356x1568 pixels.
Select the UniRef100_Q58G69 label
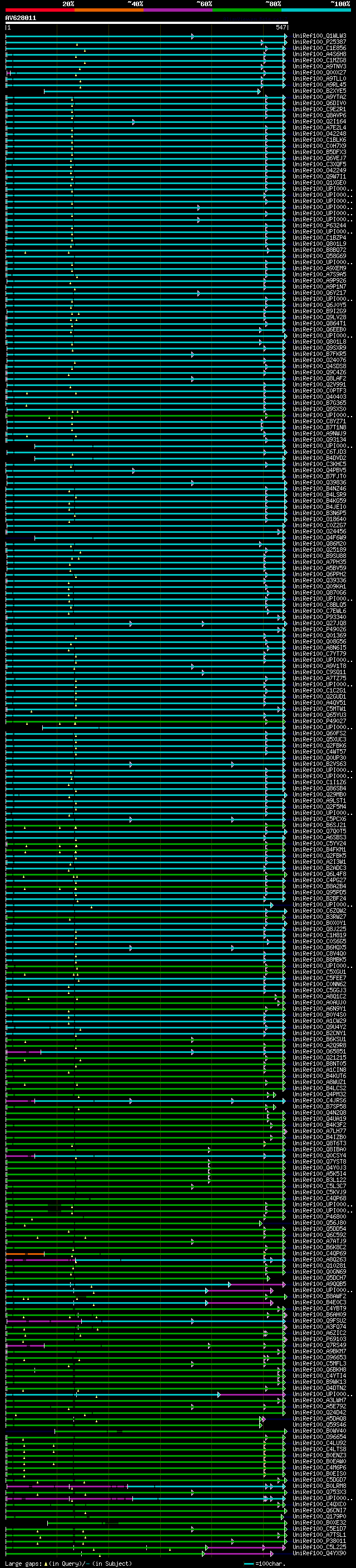pyautogui.click(x=319, y=256)
